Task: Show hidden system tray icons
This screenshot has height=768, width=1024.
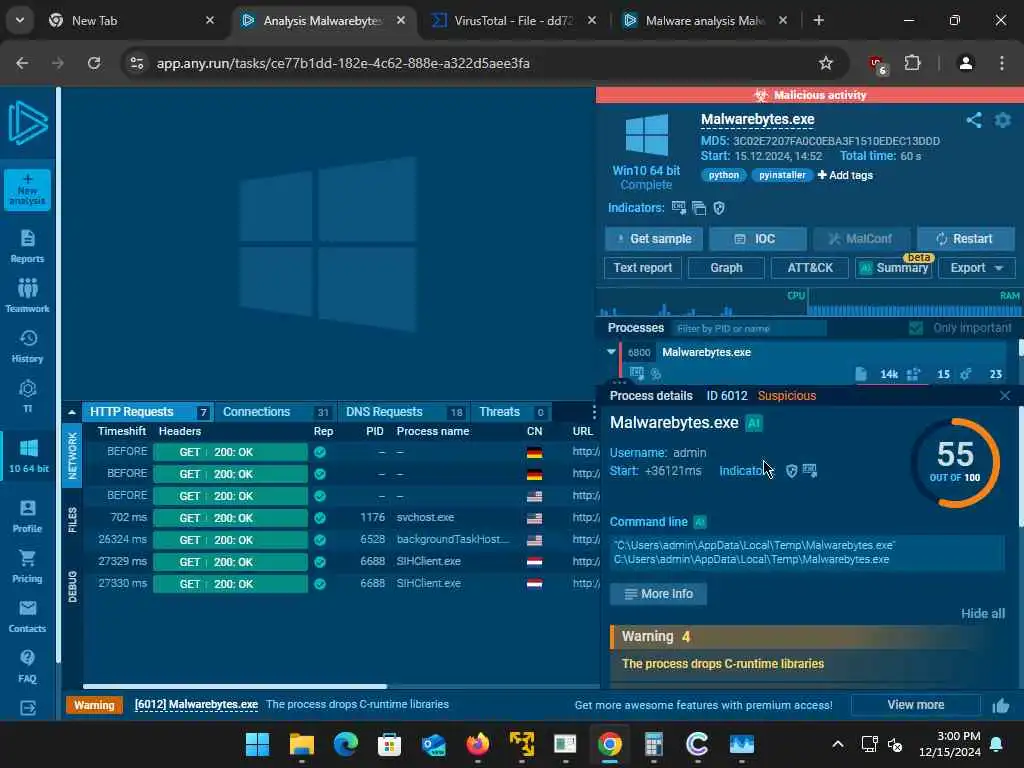Action: point(838,744)
